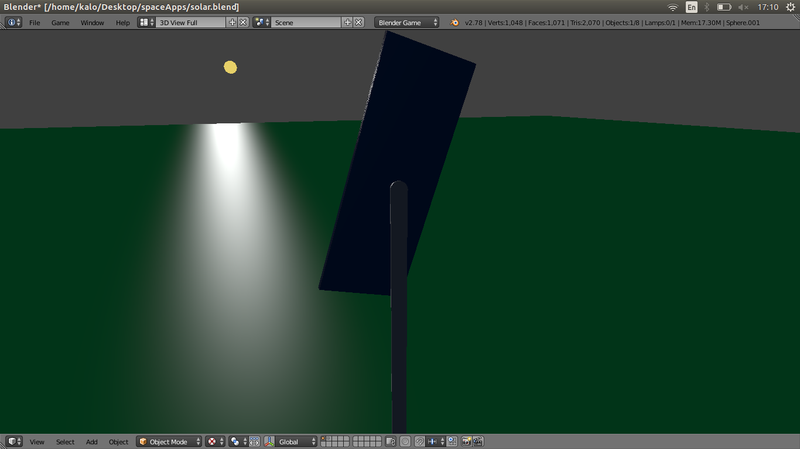Expand the Object Mode dropdown
This screenshot has height=449, width=800.
pos(169,441)
